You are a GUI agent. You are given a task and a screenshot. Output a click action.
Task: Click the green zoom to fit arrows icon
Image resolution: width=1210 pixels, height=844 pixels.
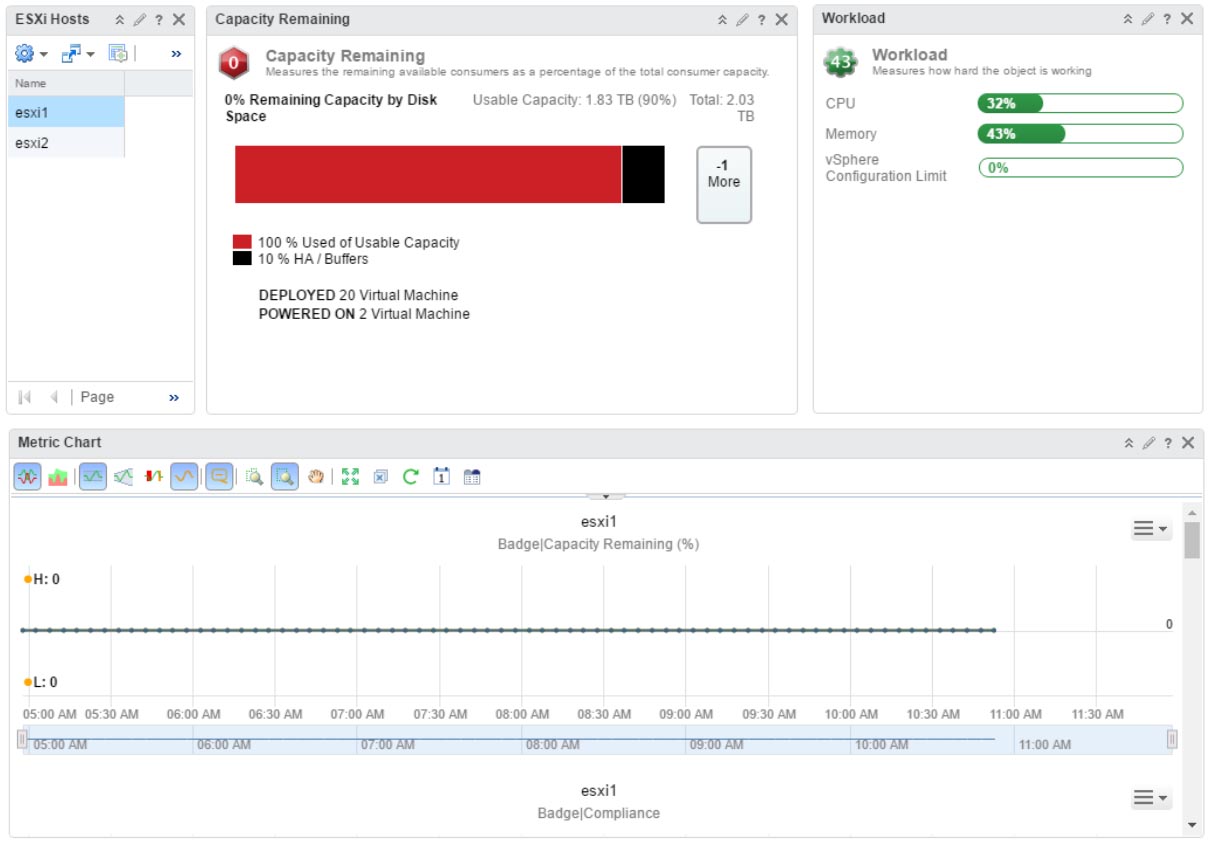[x=350, y=477]
